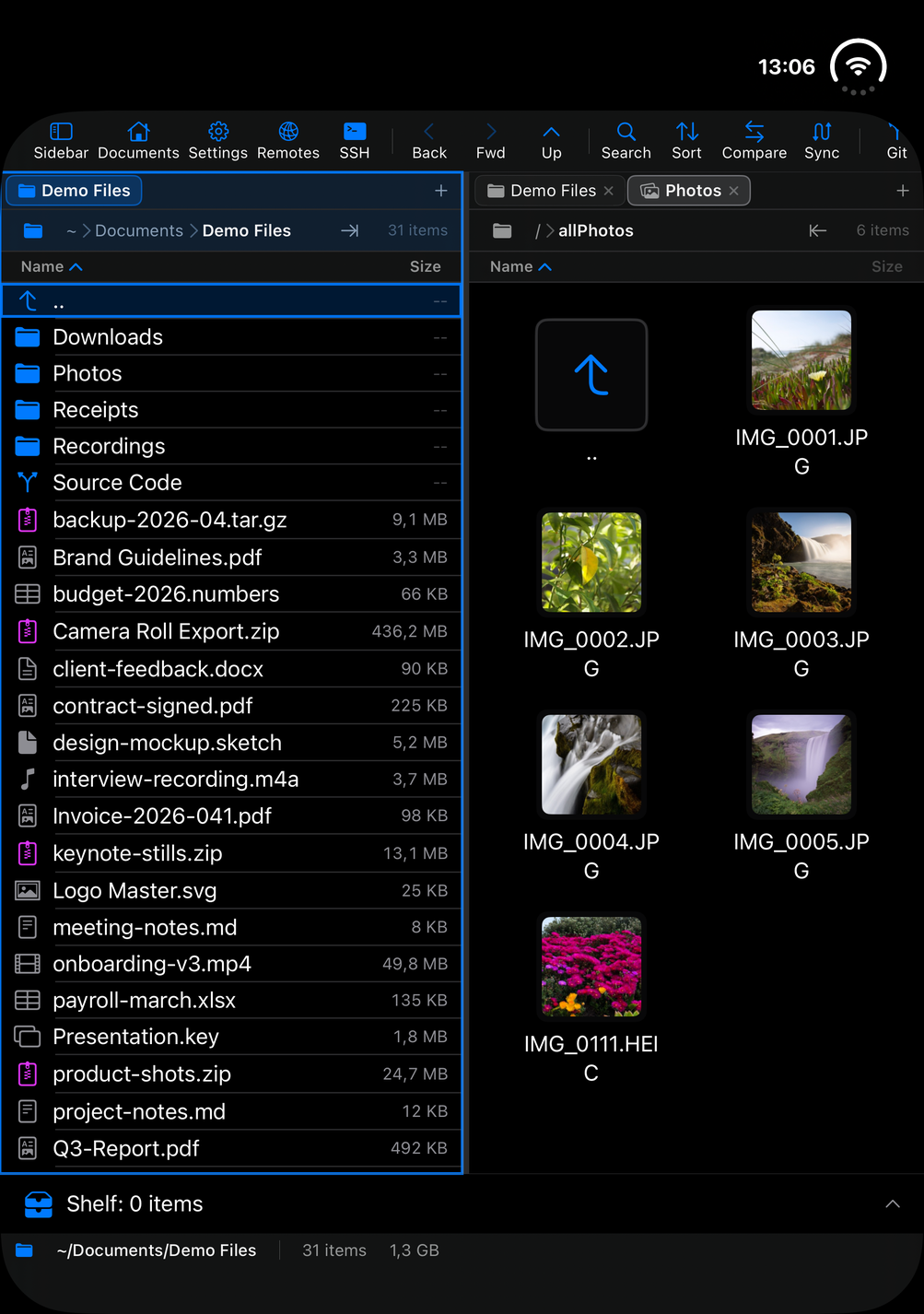Navigate Fwd in toolbar
Viewport: 924px width, 1314px height.
(491, 141)
